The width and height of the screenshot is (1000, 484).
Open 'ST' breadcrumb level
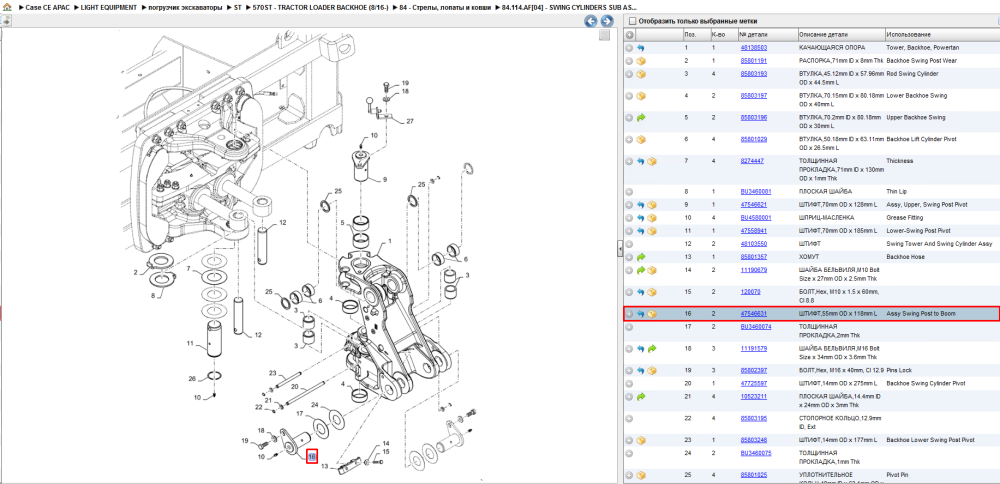pos(237,7)
